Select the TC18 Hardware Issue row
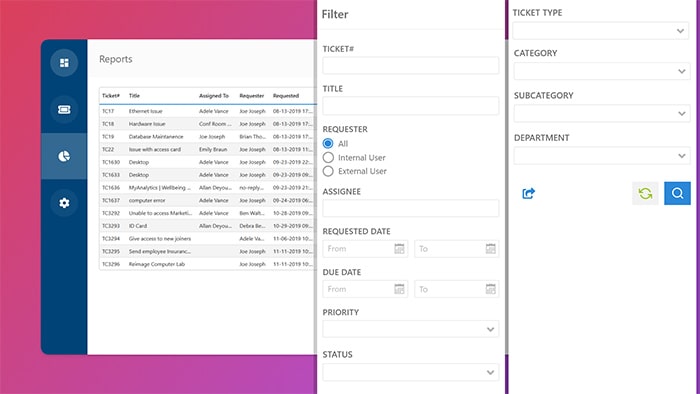The width and height of the screenshot is (700, 394). [x=208, y=124]
